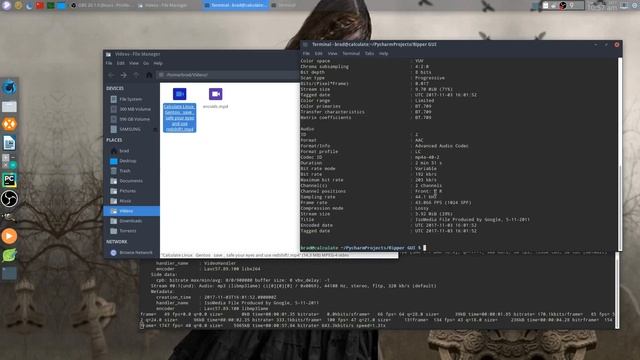Click the /home/brad/Videos/ location bar
Screen dimensions: 640x360
229,75
